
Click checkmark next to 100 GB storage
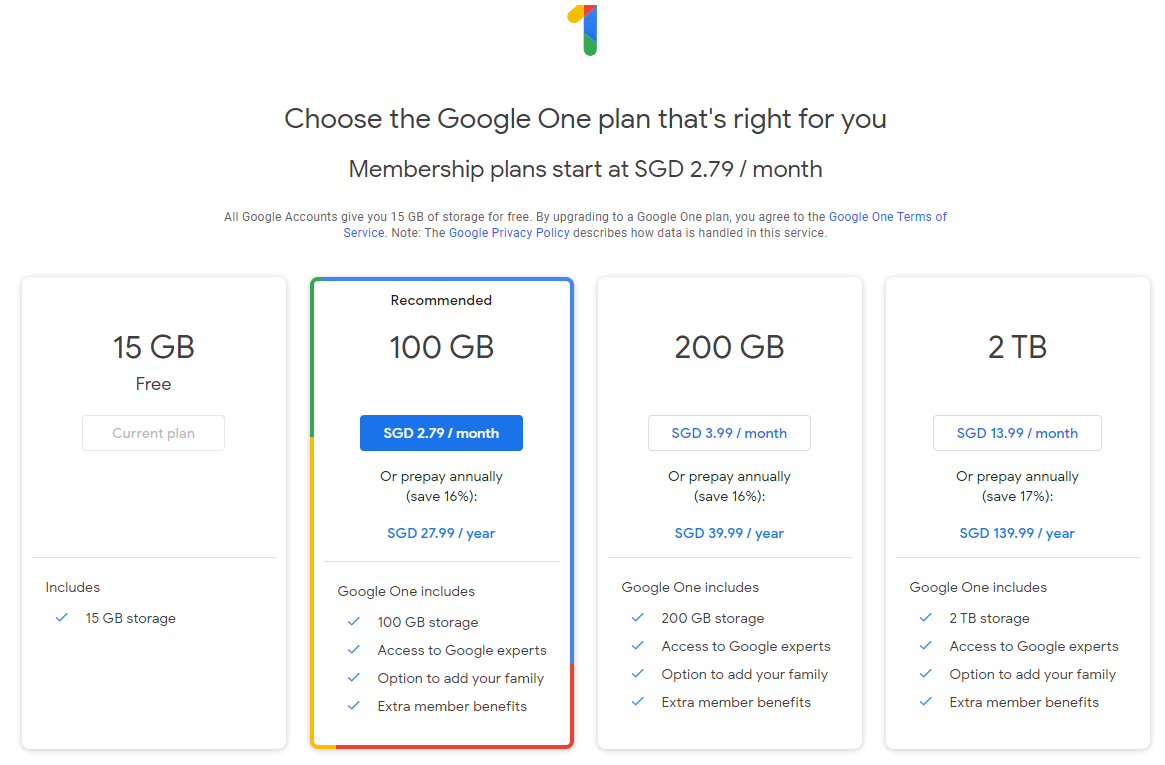click(354, 622)
